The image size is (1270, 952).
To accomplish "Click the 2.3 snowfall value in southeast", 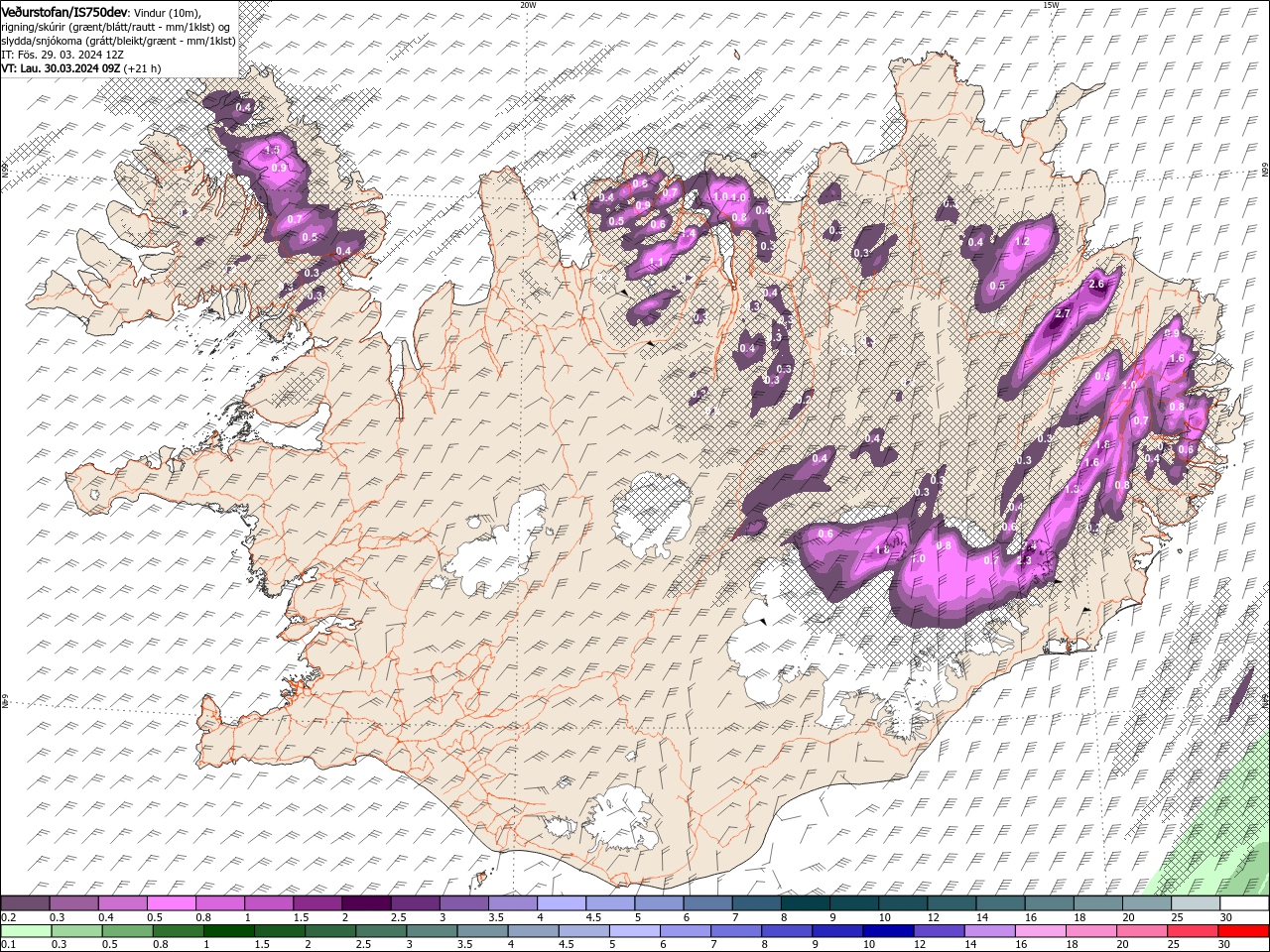I will 1025,560.
